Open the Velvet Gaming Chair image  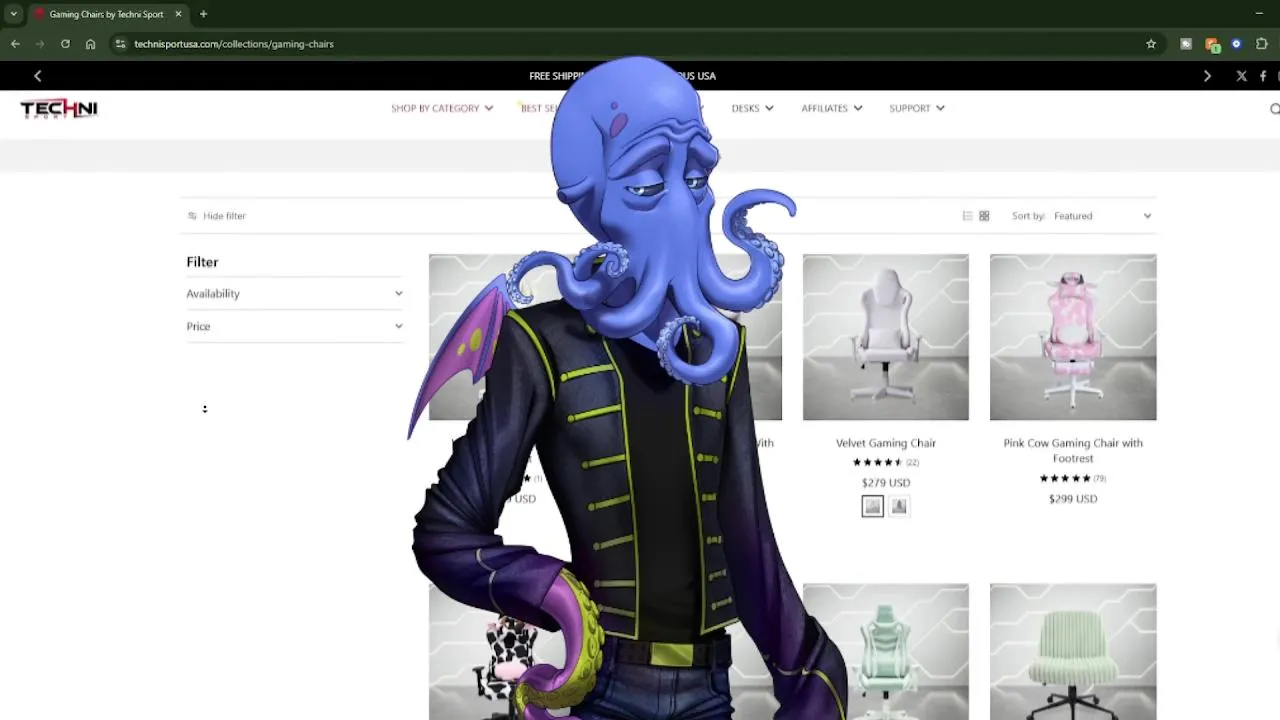886,337
